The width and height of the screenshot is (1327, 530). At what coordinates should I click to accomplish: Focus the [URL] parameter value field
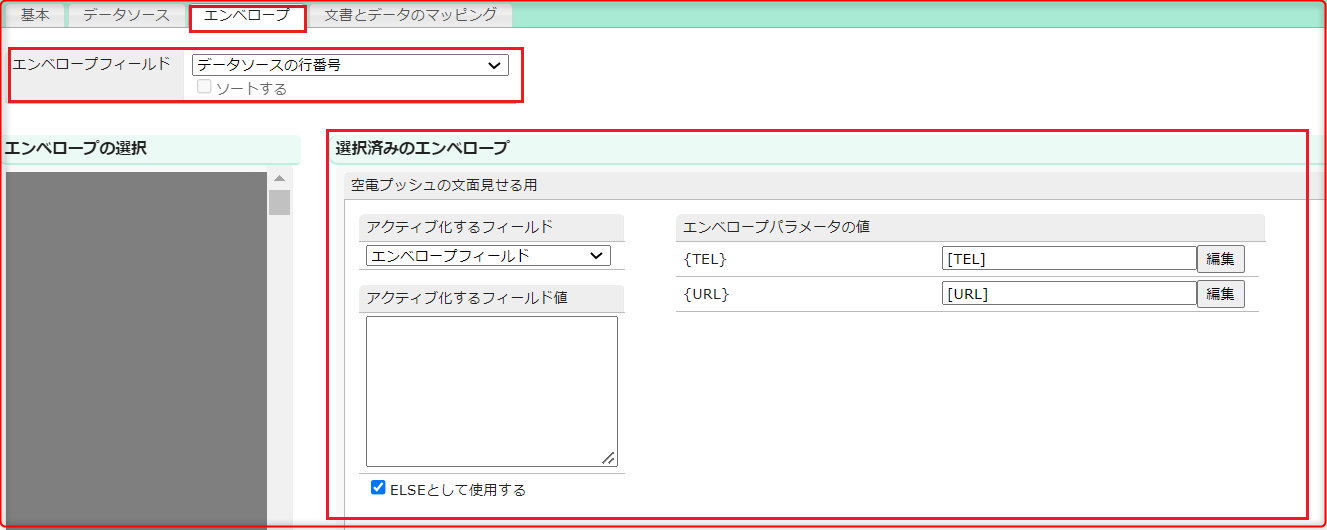point(1068,294)
